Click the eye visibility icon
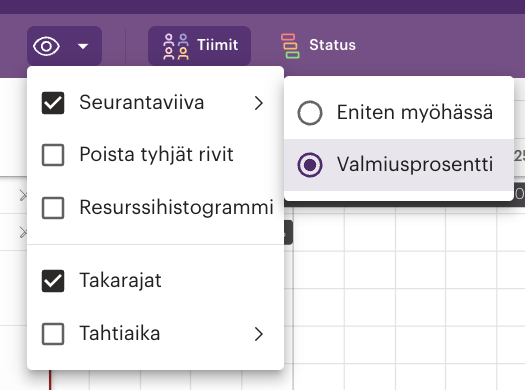This screenshot has width=525, height=390. [x=47, y=46]
